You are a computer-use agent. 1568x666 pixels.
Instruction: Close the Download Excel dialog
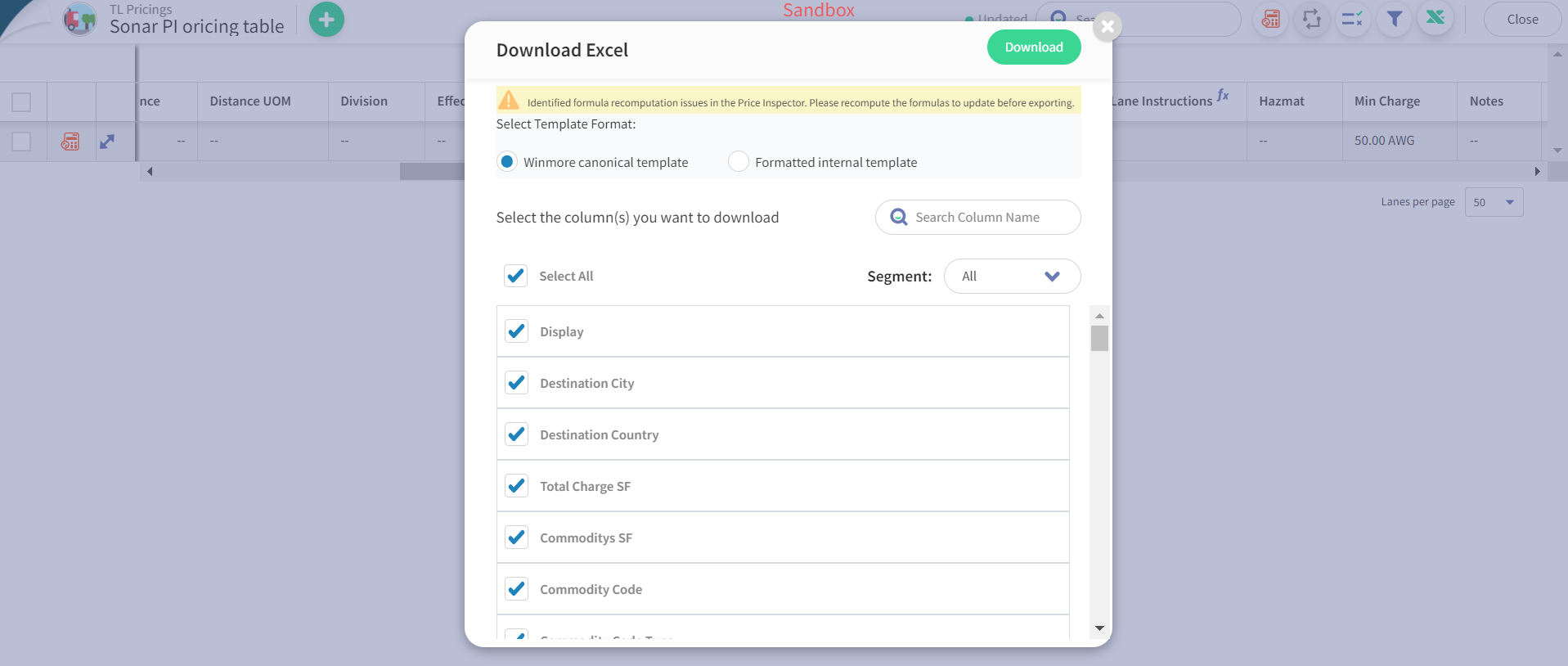point(1107,26)
